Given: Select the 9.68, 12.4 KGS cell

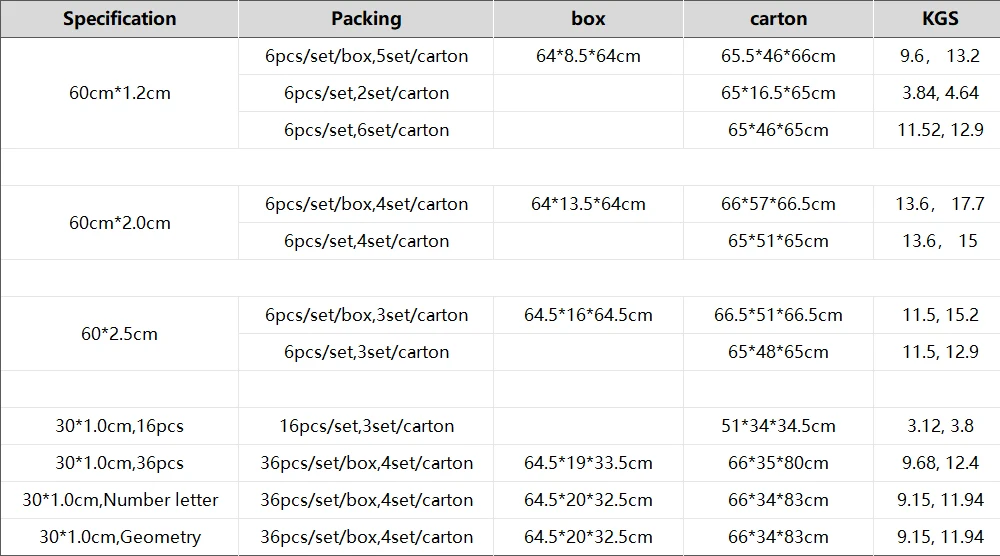Looking at the screenshot, I should (x=940, y=463).
